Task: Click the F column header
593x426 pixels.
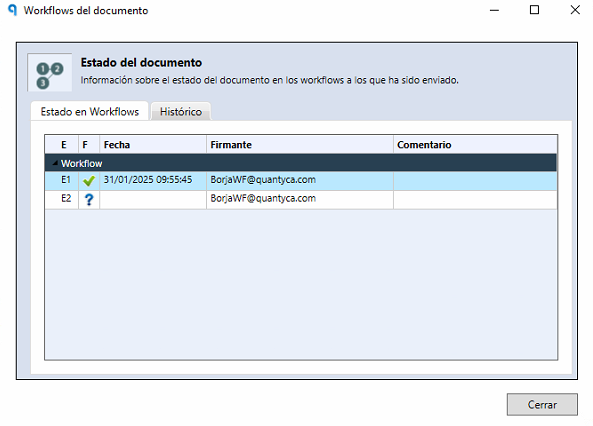Action: coord(89,145)
